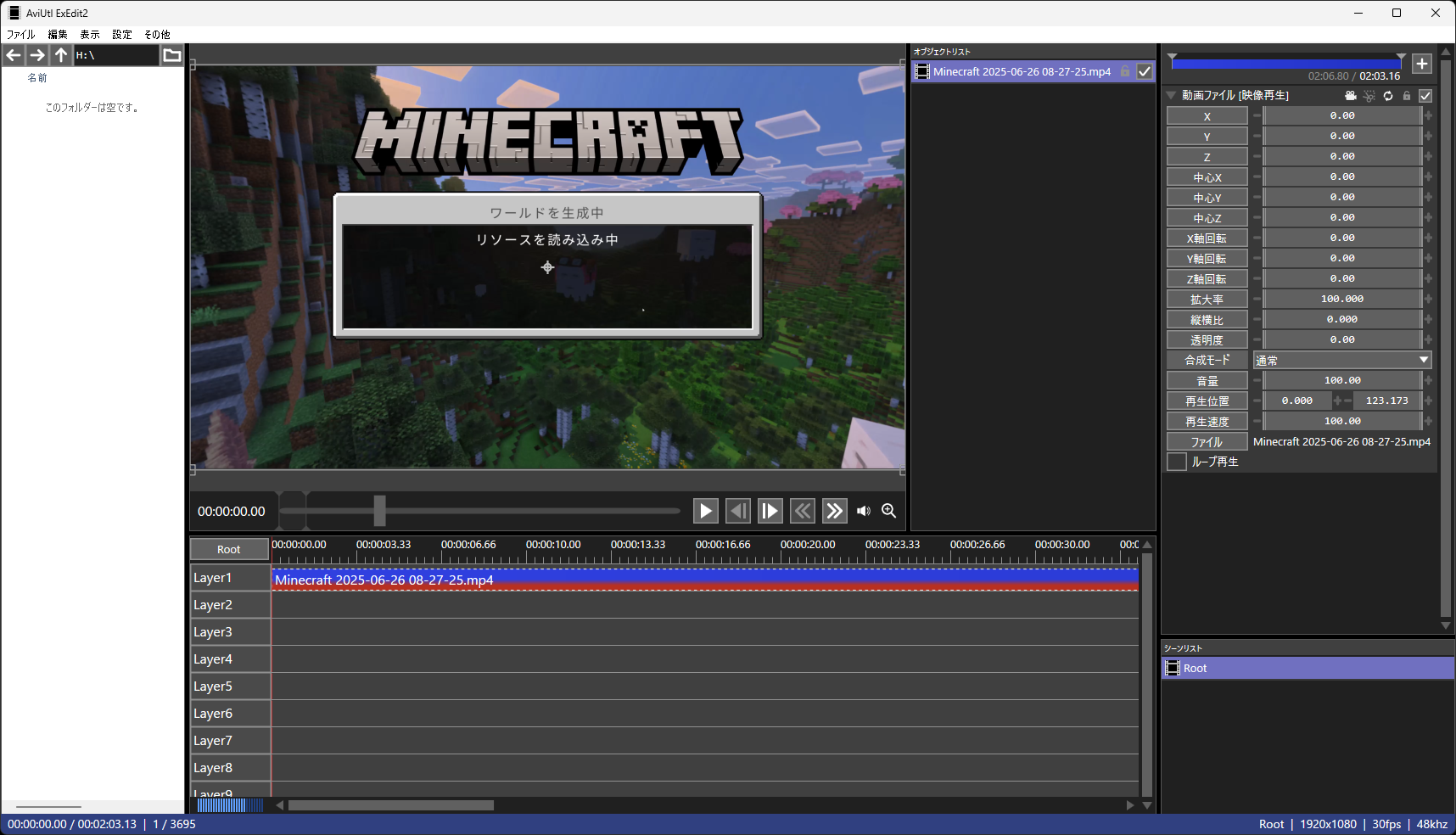Viewport: 1456px width, 835px height.
Task: Click the timeline horizontal scrollbar thumb
Action: (391, 805)
